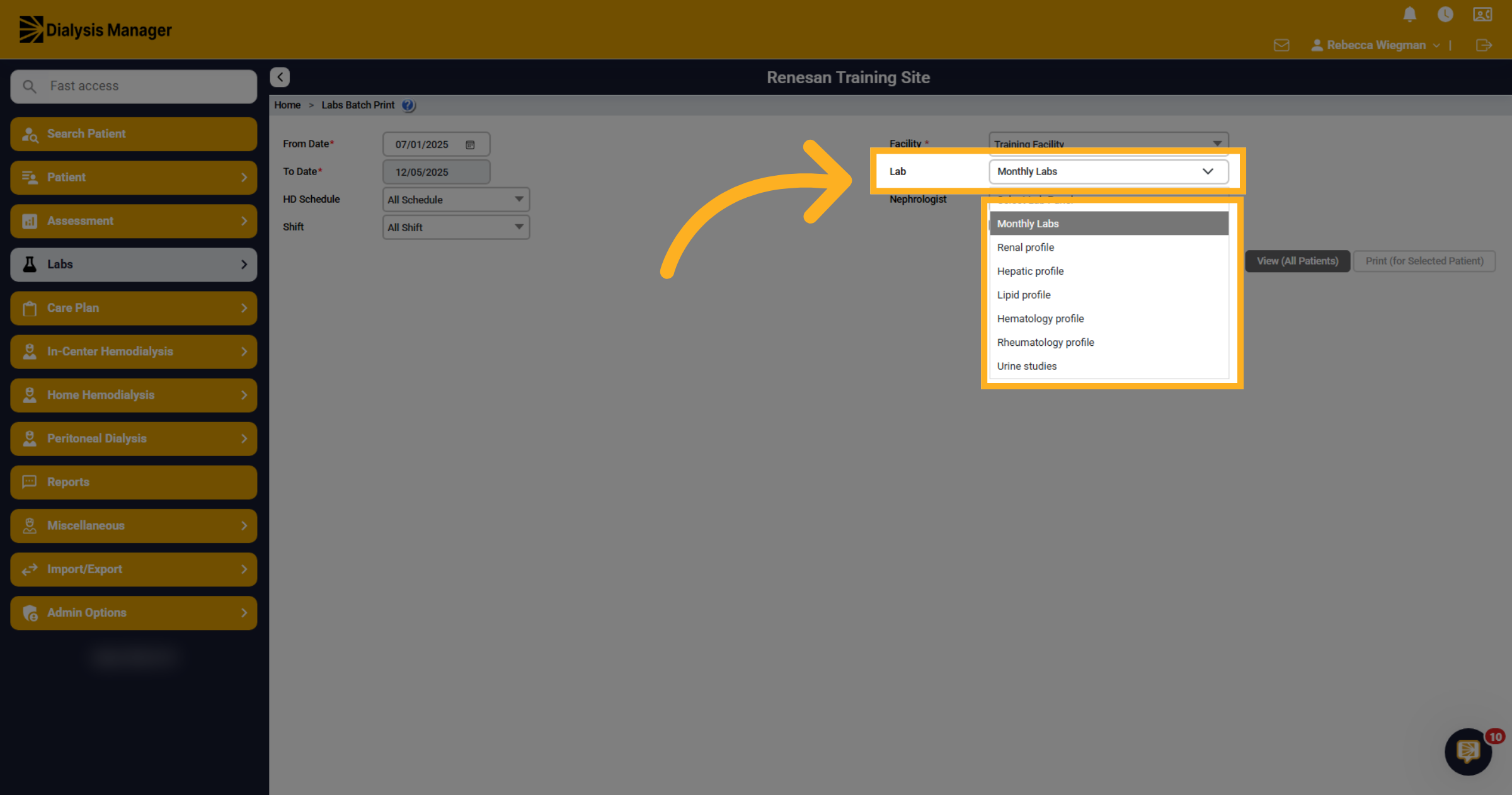Screen dimensions: 1512x795
Task: Select Monthly Labs option in list
Action: coord(1109,224)
